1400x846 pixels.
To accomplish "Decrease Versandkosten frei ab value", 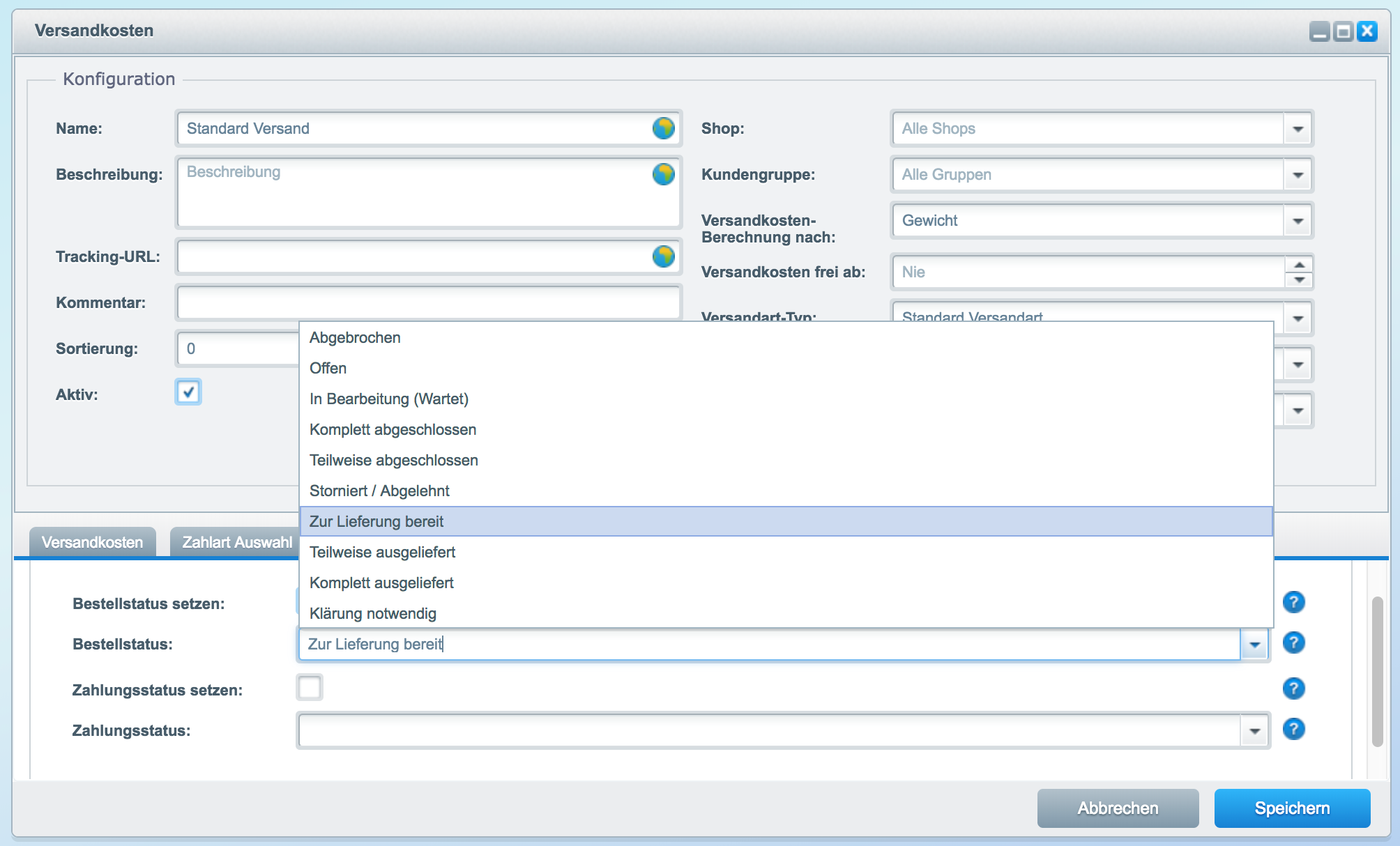I will coord(1299,279).
